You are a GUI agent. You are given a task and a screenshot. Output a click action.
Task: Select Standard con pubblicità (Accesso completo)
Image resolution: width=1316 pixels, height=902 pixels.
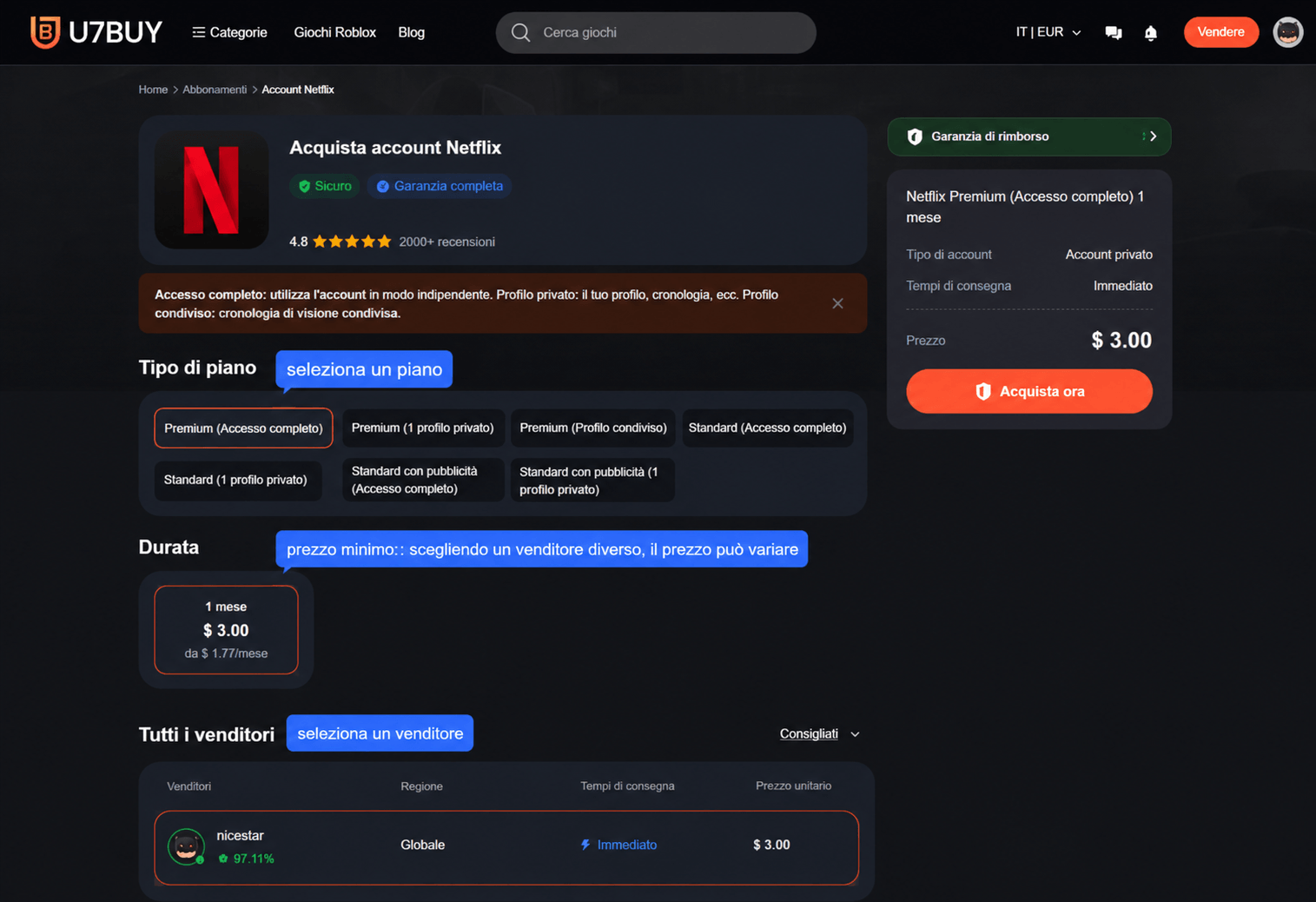pyautogui.click(x=422, y=480)
